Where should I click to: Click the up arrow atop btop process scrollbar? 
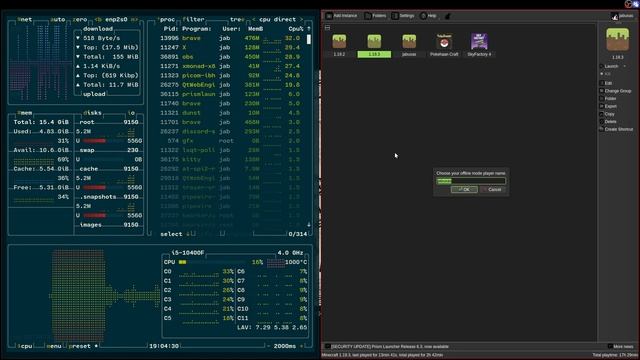309,29
